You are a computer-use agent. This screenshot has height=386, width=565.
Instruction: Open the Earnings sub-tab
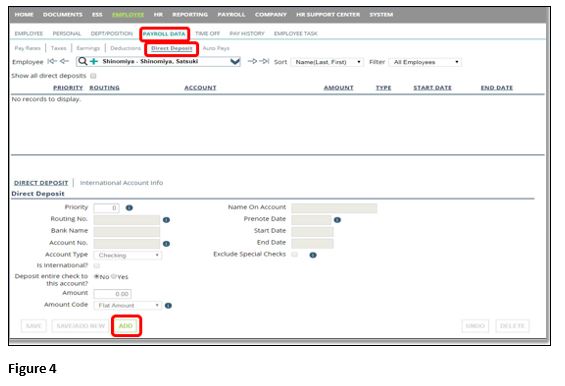click(x=88, y=48)
